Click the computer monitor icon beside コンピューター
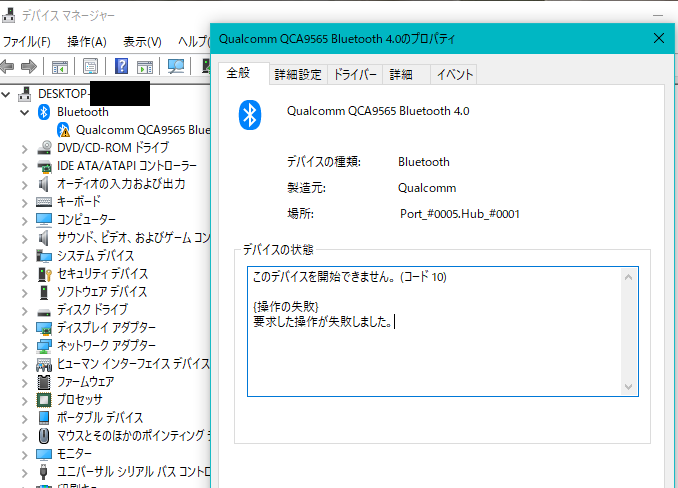The height and width of the screenshot is (488, 678). tap(44, 220)
